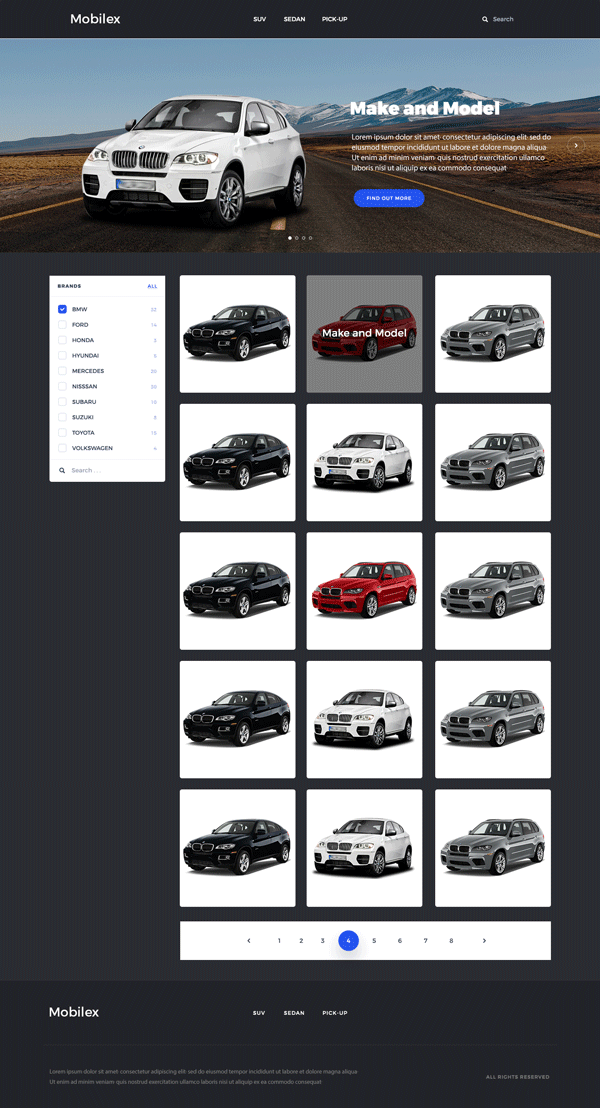Go to page 1 in pagination
600x1108 pixels.
[x=279, y=941]
